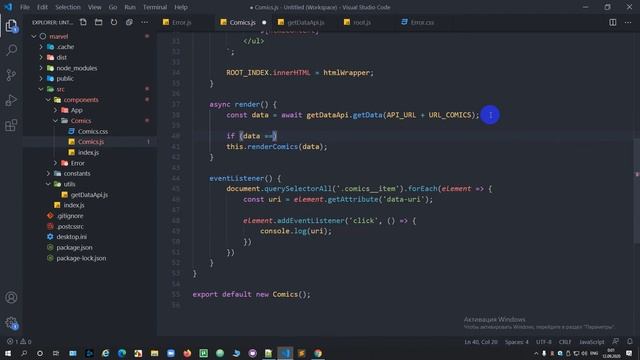Click errors and warnings status indicator
This screenshot has width=640, height=360.
click(x=19, y=342)
